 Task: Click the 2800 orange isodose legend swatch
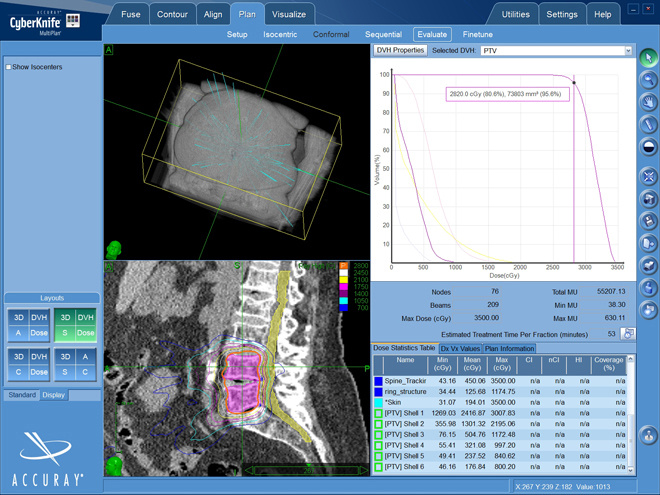tap(343, 266)
